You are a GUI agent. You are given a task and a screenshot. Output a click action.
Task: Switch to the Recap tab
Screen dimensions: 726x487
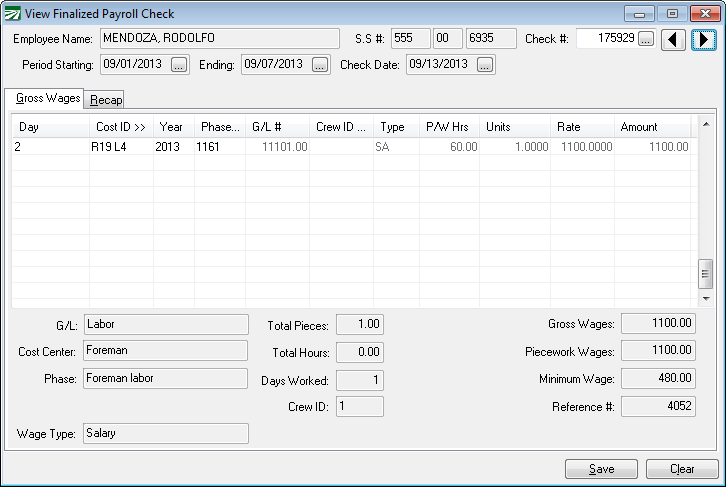point(106,99)
